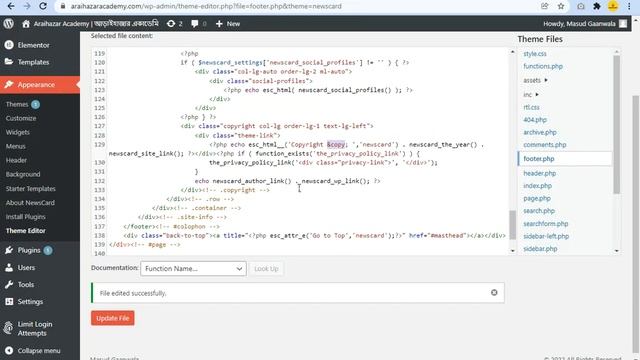The height and width of the screenshot is (360, 640).
Task: Click the Collapse menu arrow icon
Action: click(9, 351)
